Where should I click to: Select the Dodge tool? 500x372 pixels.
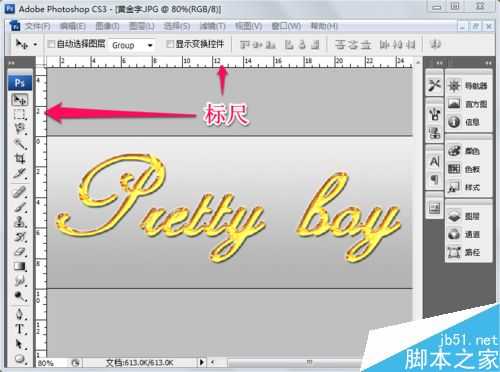click(x=20, y=296)
